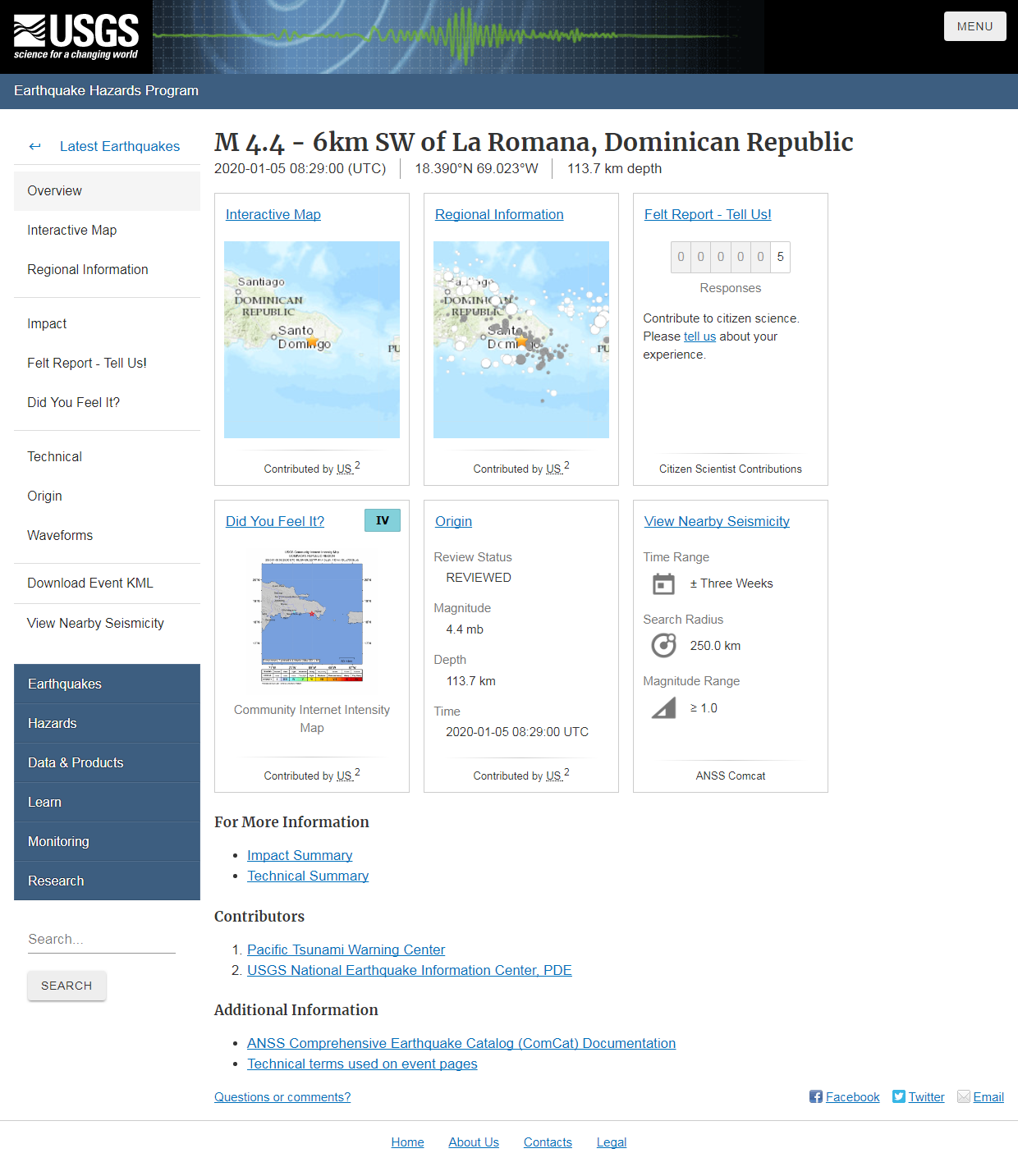The height and width of the screenshot is (1176, 1018).
Task: Select Impact in the sidebar
Action: (x=107, y=323)
